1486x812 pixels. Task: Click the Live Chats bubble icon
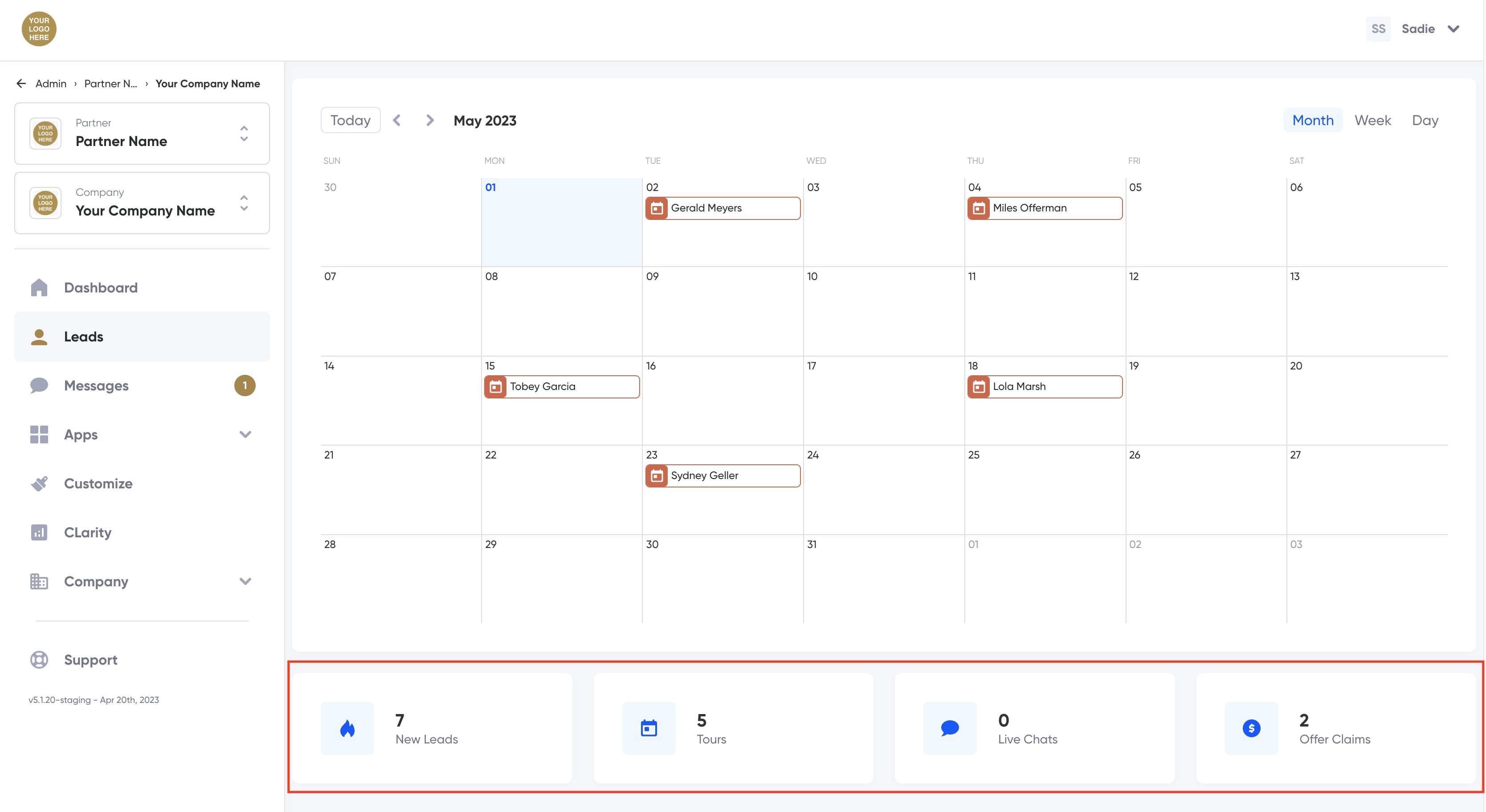coord(950,728)
